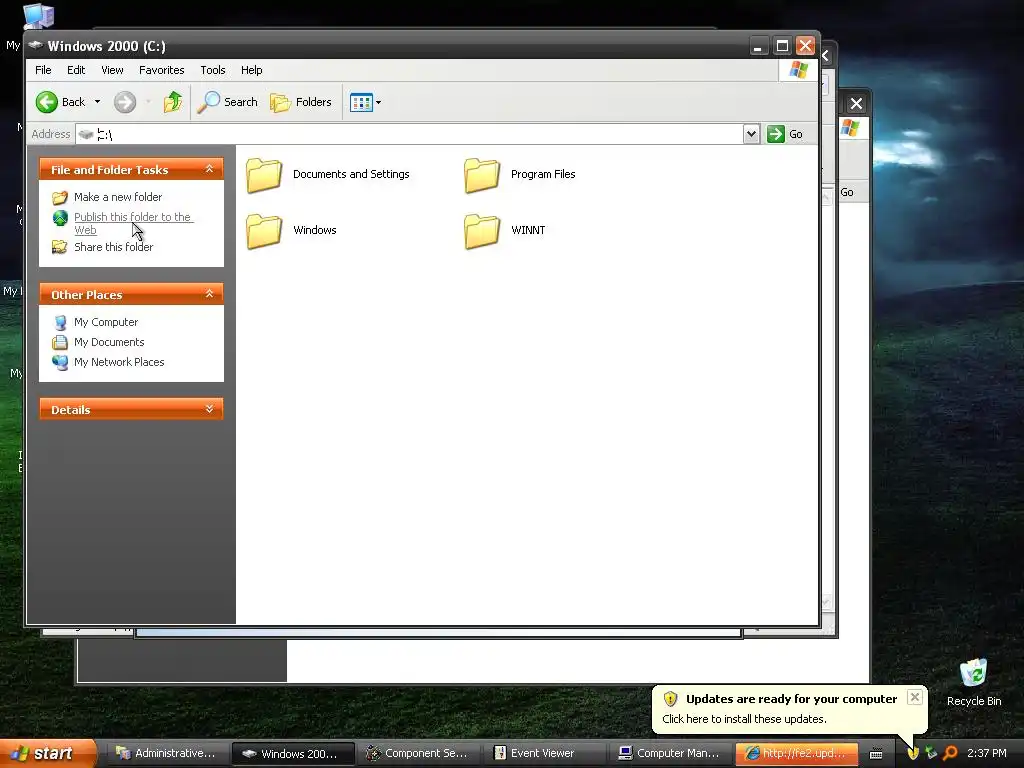The image size is (1024, 768).
Task: Click the My Computer sidebar icon
Action: pos(60,323)
